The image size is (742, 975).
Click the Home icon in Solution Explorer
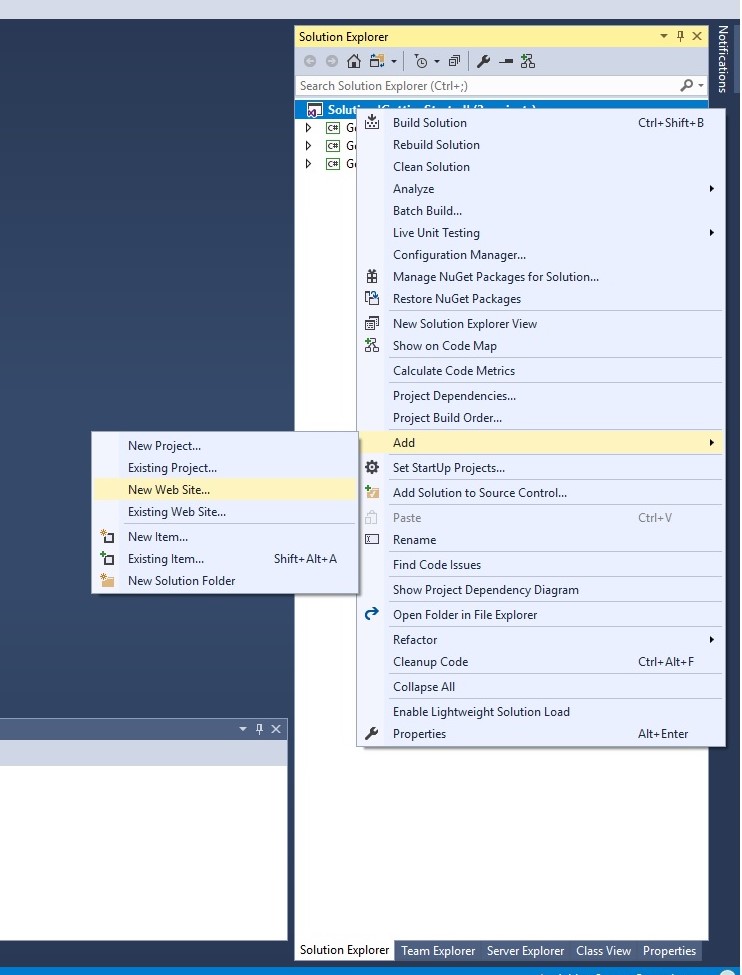tap(353, 61)
